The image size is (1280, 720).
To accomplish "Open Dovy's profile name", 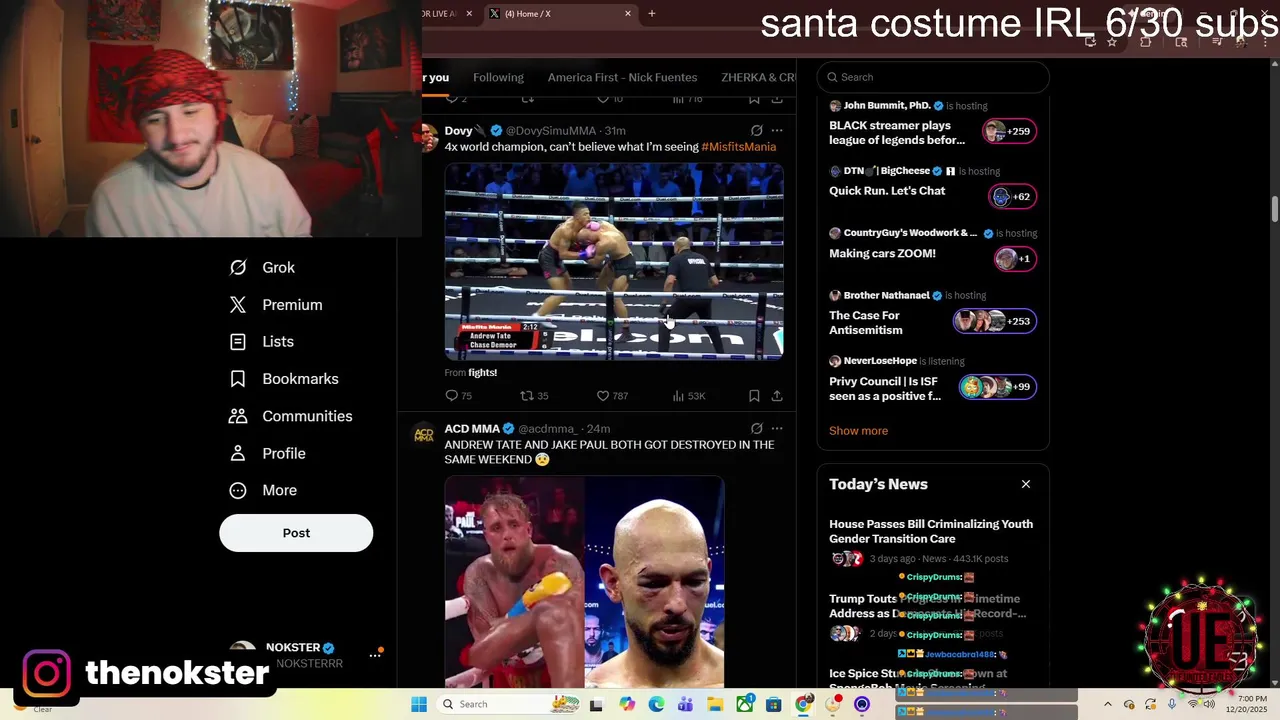I will click(465, 131).
